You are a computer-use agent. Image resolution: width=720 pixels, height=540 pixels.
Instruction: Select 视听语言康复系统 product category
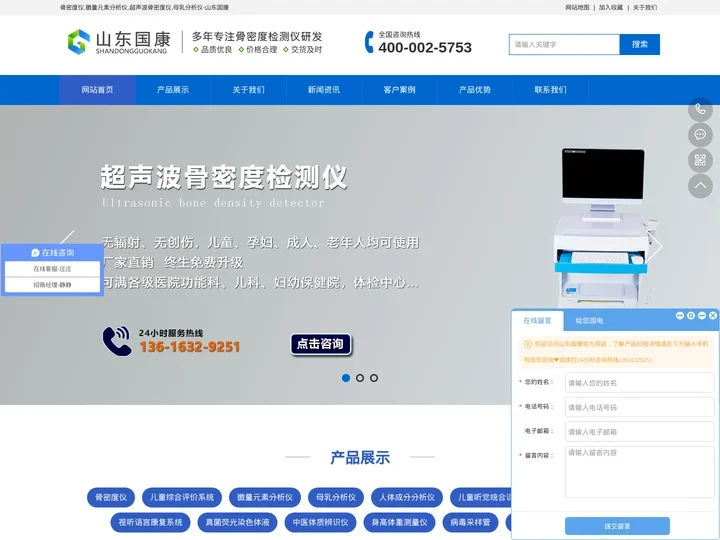coord(150,523)
